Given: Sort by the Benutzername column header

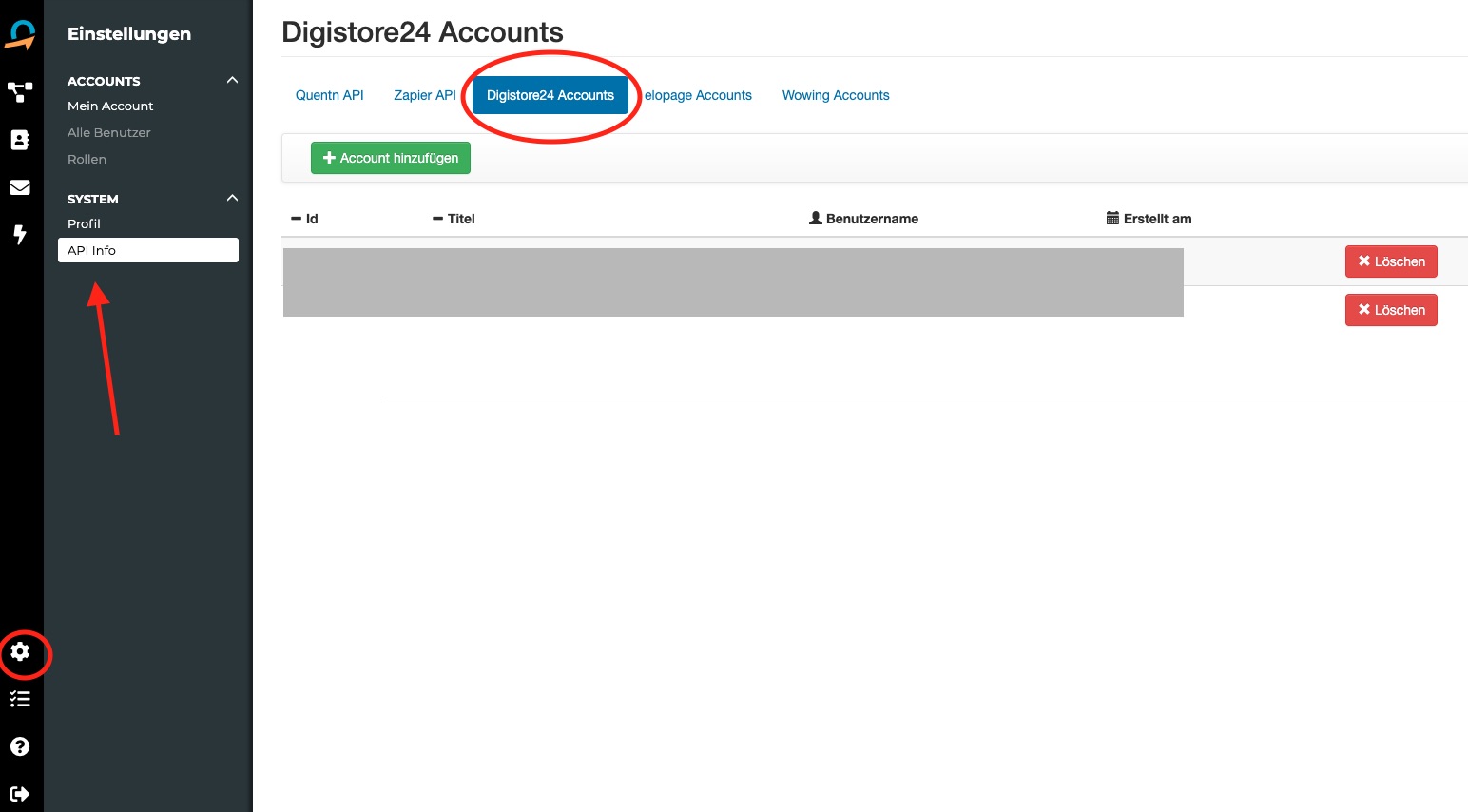Looking at the screenshot, I should coord(871,219).
